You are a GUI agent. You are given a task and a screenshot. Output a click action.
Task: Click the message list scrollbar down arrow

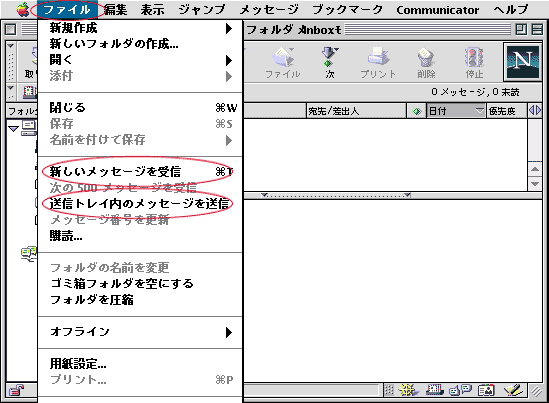(535, 184)
